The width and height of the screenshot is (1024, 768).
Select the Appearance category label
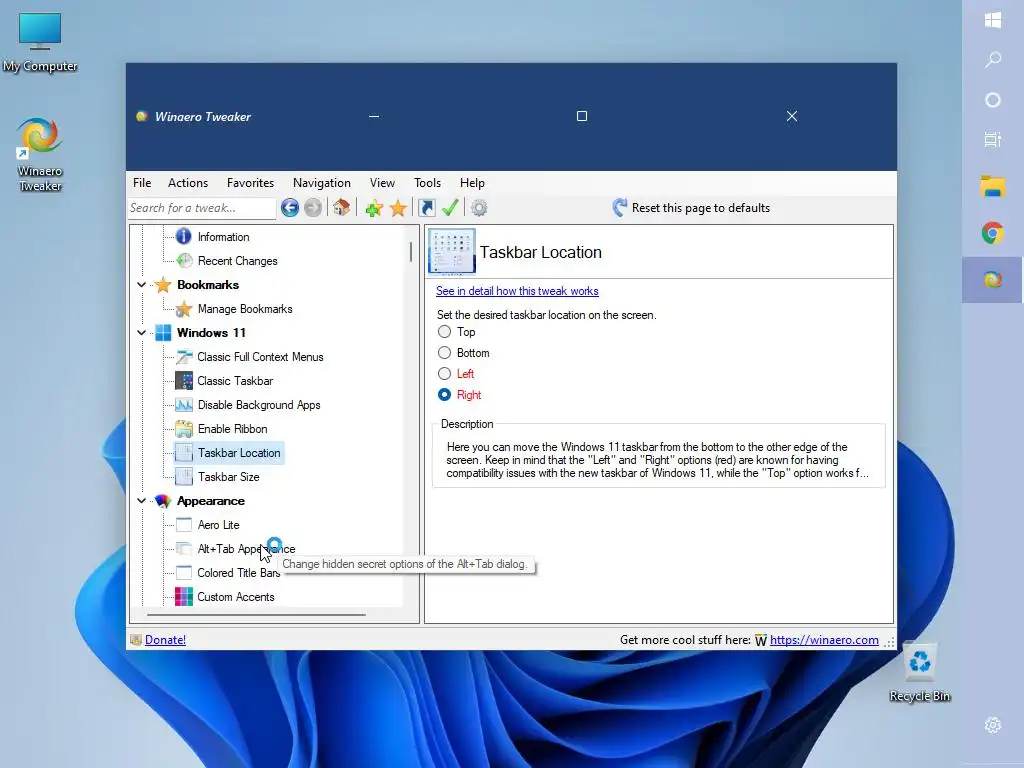click(x=211, y=501)
